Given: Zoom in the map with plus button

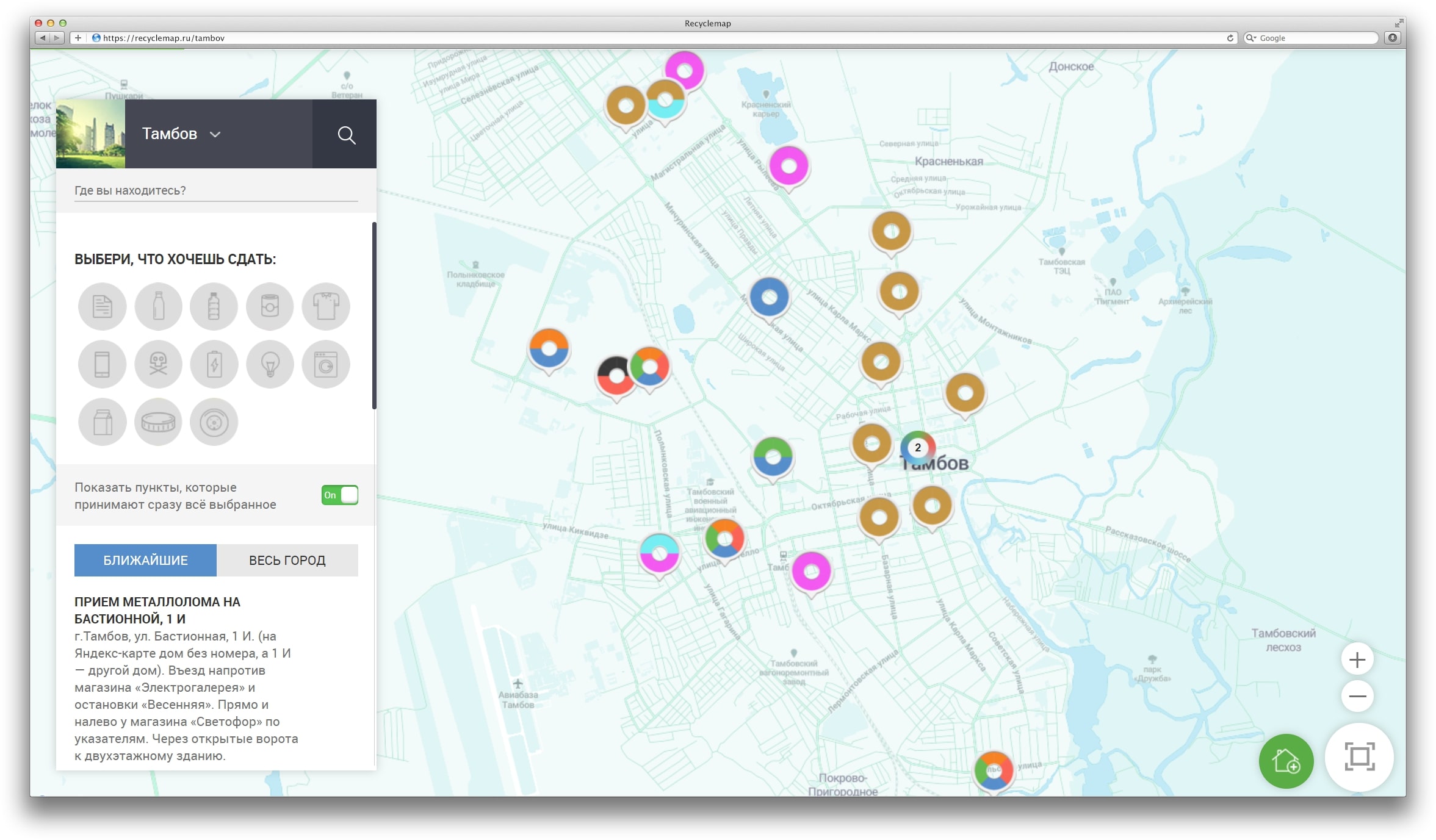Looking at the screenshot, I should point(1357,659).
